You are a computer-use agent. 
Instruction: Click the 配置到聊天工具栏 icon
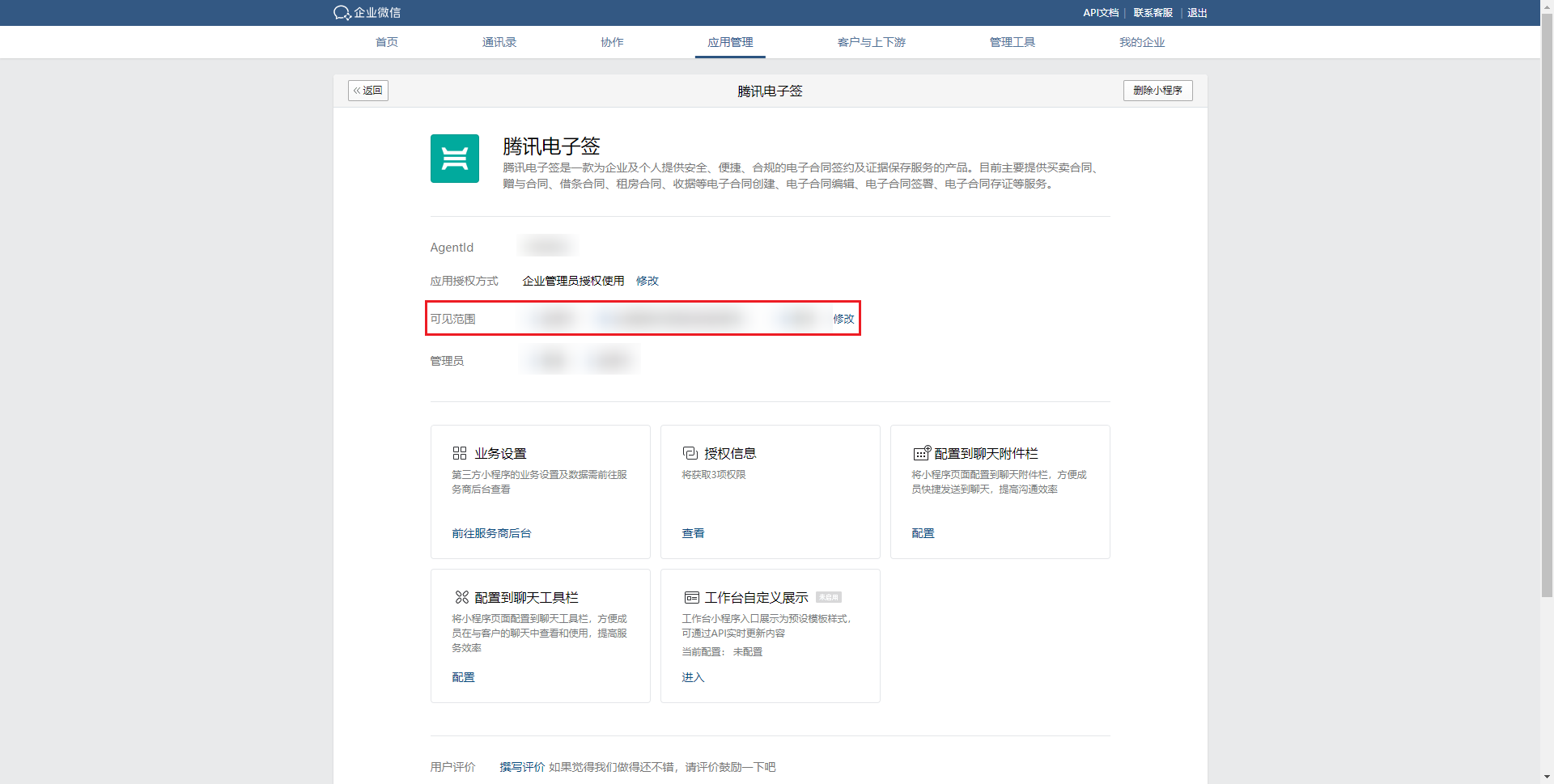(x=462, y=597)
